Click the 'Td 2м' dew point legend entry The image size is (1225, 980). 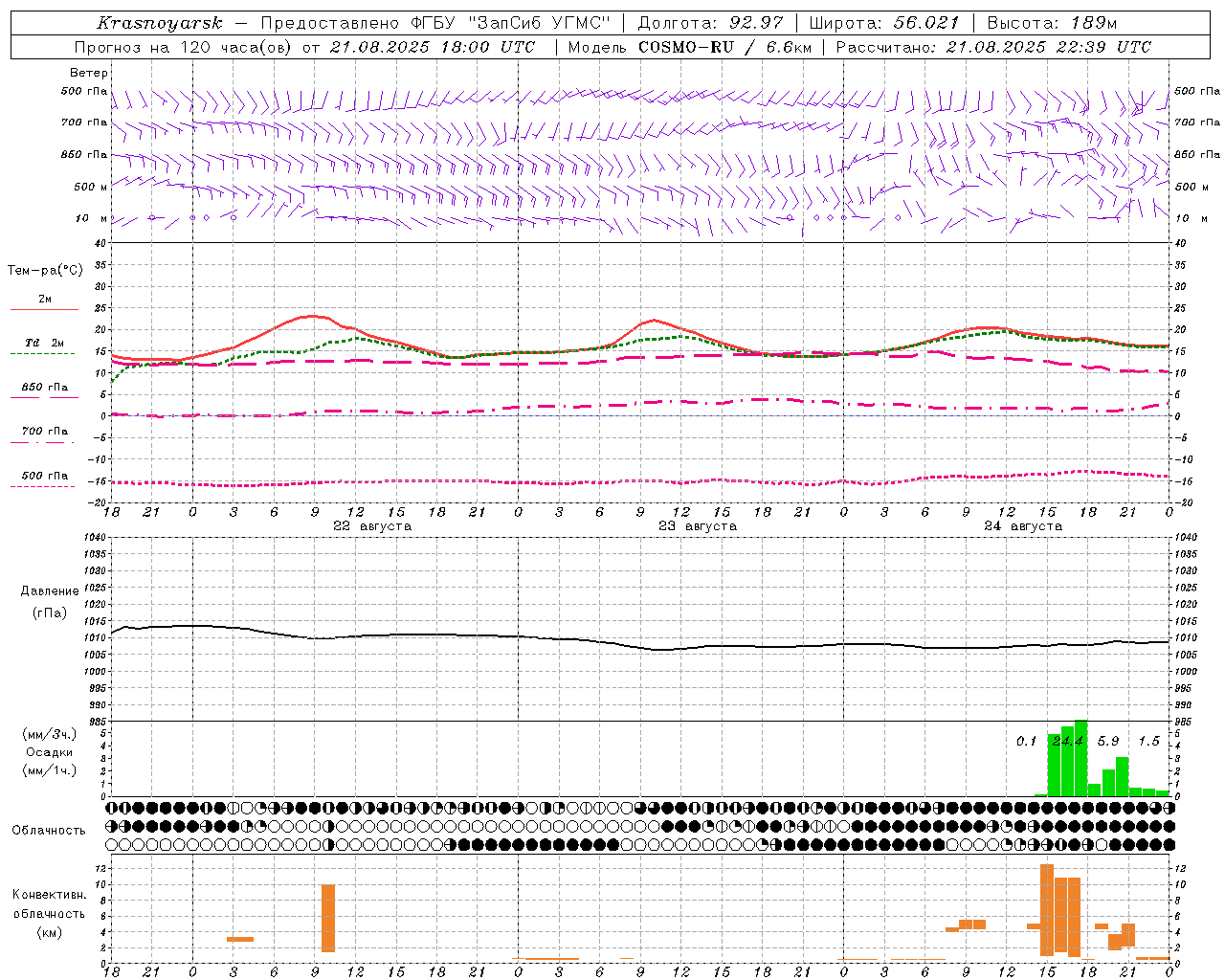(44, 343)
